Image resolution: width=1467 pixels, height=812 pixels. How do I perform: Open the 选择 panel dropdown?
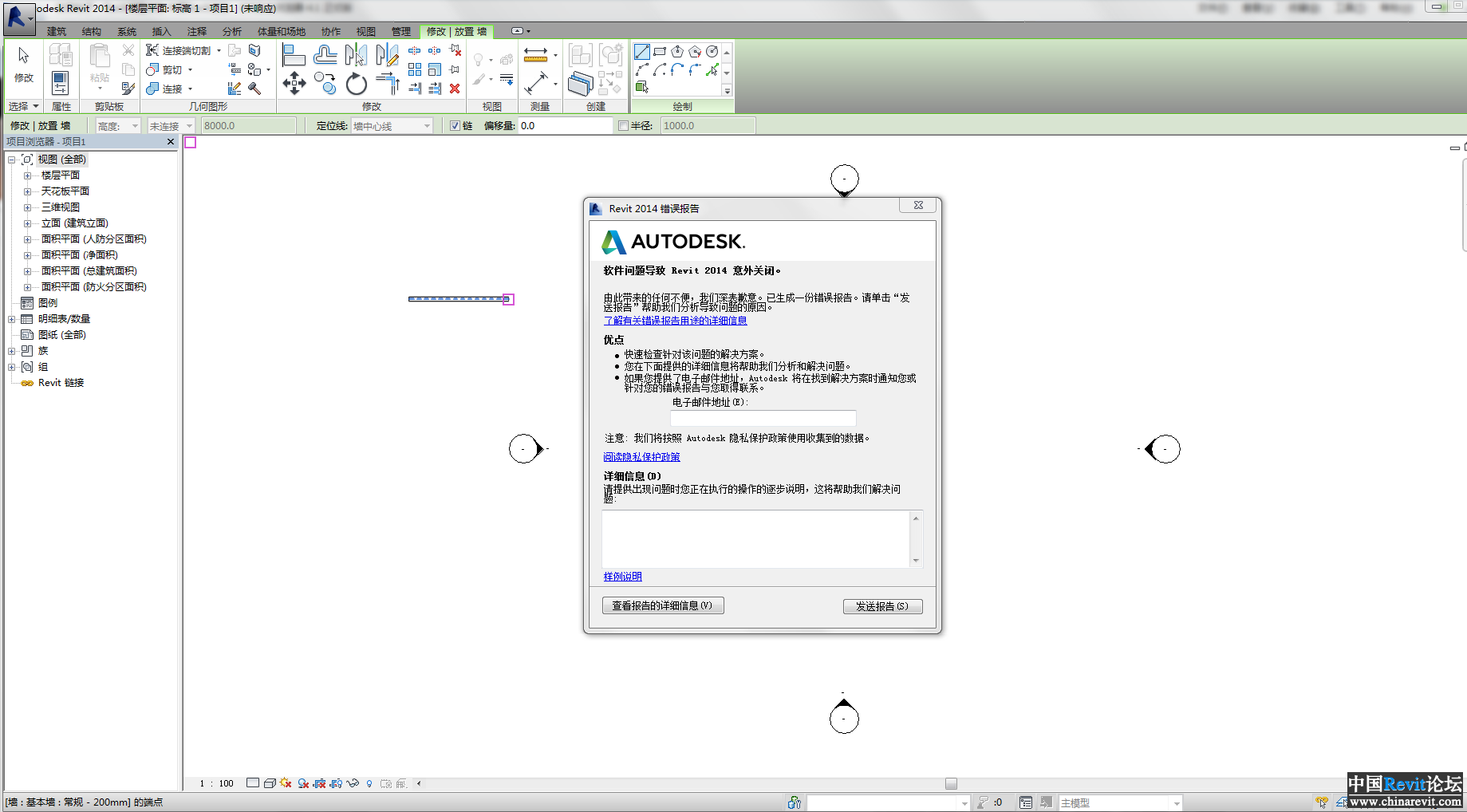coord(23,106)
